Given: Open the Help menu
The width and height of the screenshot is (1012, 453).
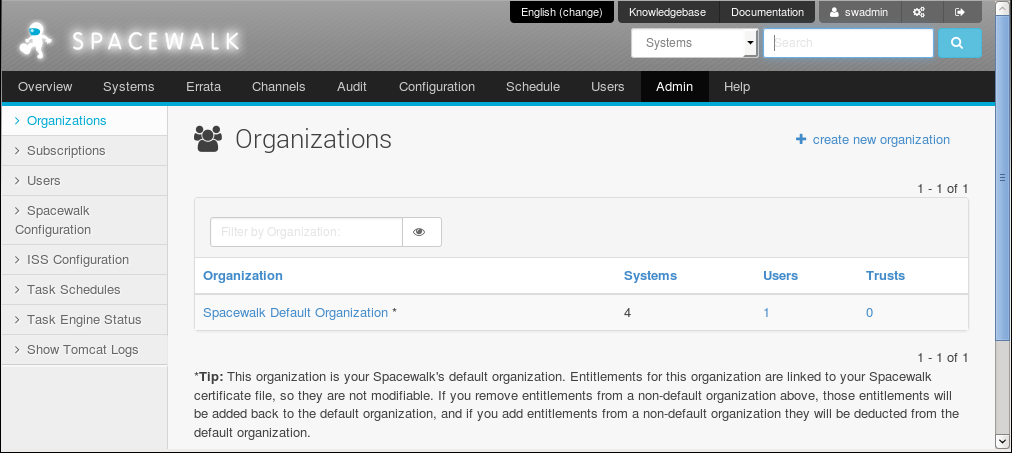Looking at the screenshot, I should point(736,86).
